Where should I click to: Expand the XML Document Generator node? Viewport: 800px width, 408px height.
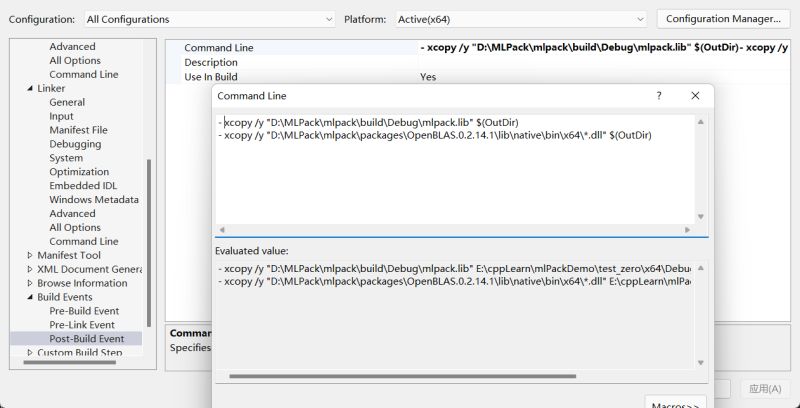tap(30, 269)
